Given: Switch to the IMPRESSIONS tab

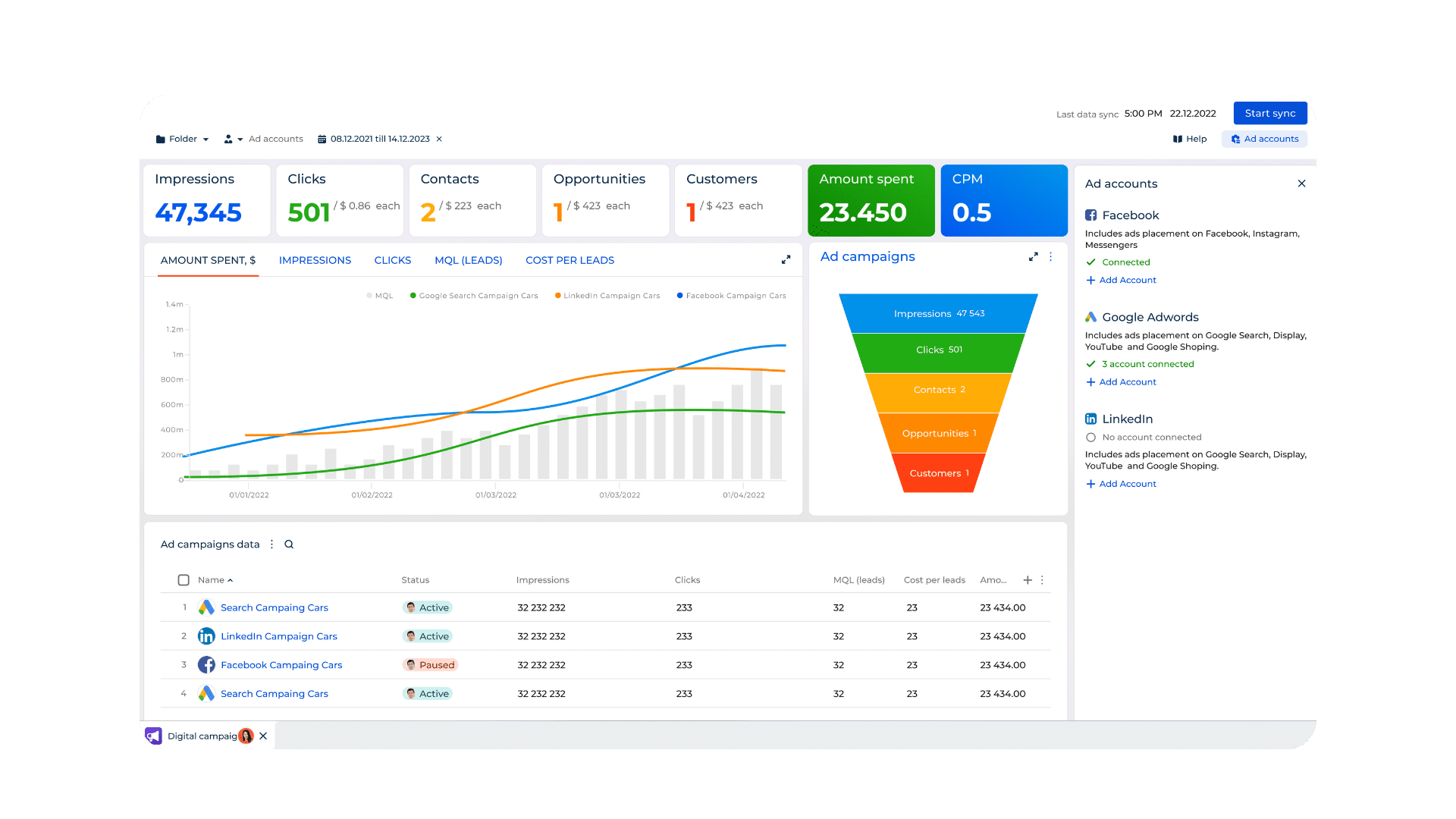Looking at the screenshot, I should coord(315,260).
